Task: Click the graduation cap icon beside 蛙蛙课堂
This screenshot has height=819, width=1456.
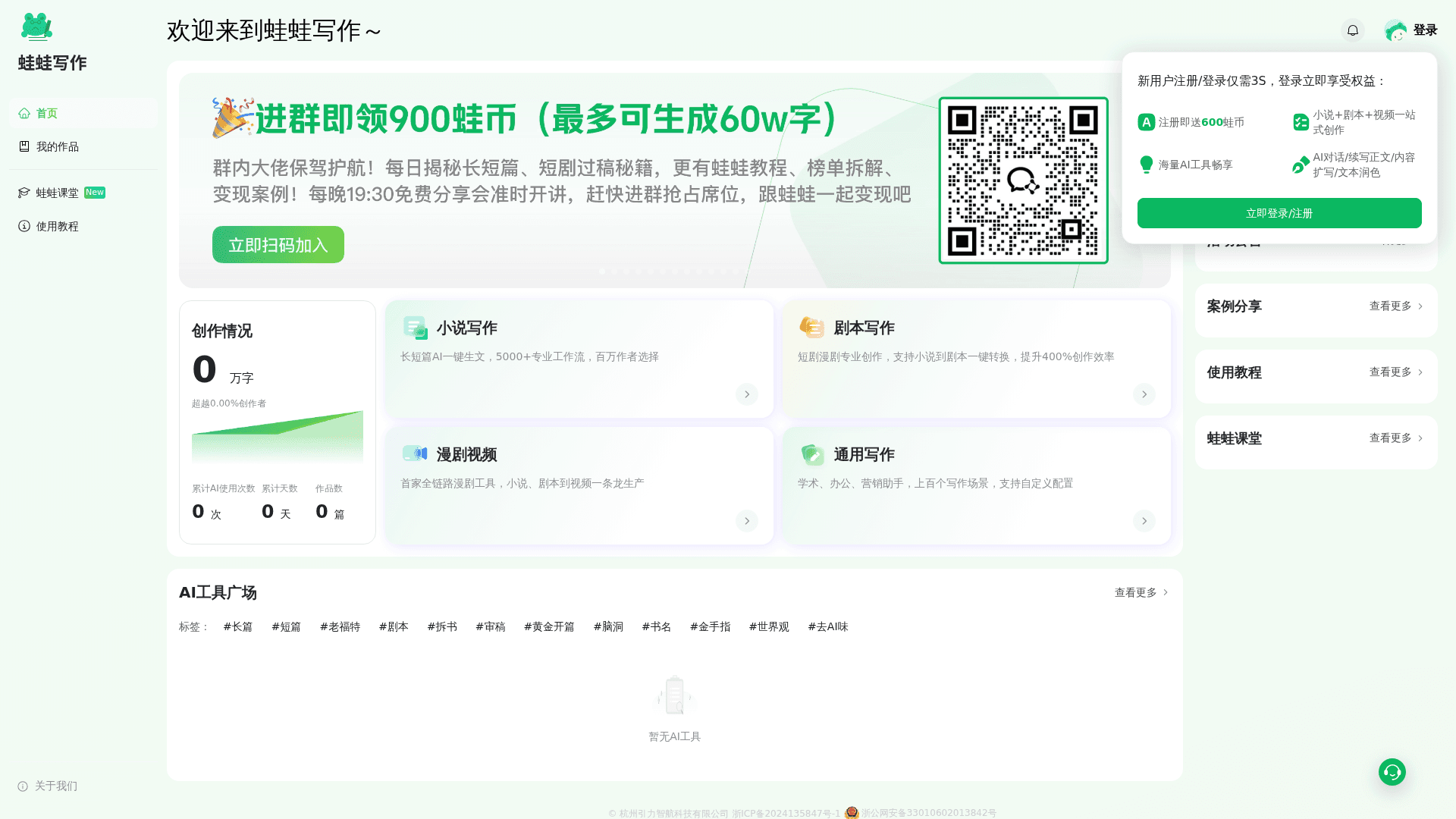Action: pyautogui.click(x=24, y=192)
